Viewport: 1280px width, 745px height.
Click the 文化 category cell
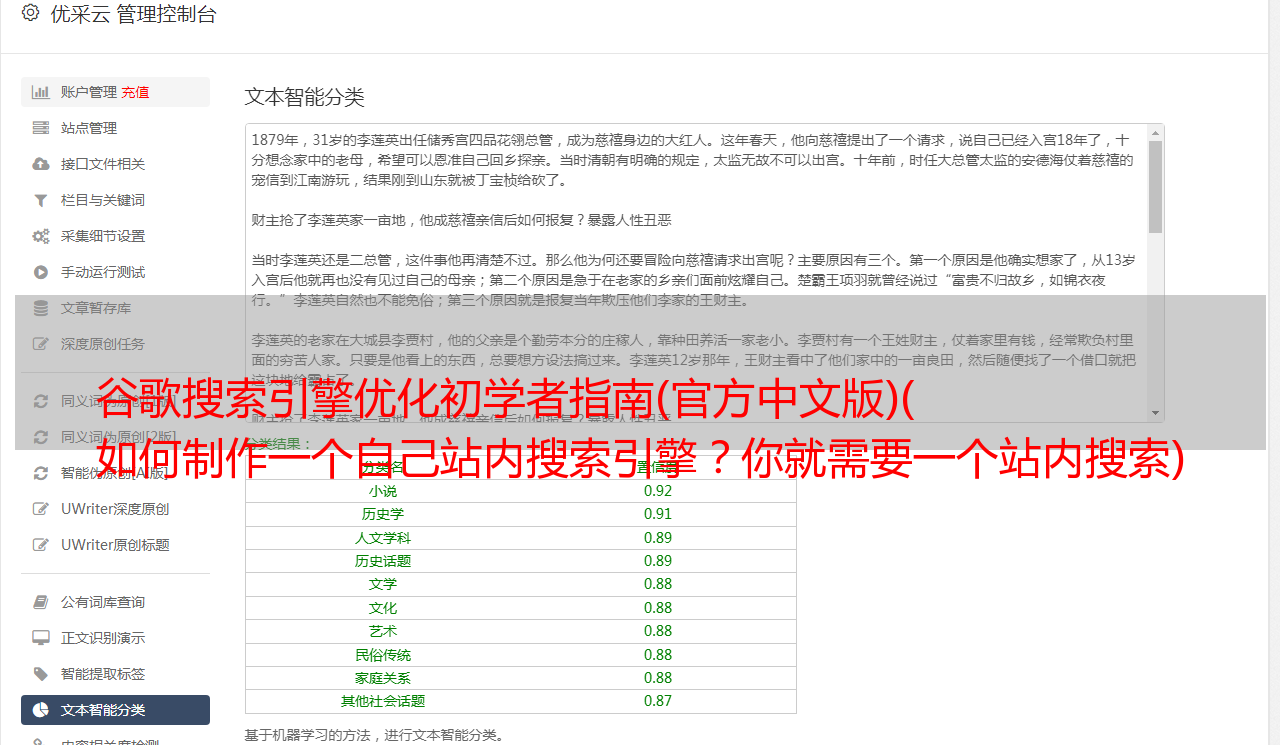(383, 608)
